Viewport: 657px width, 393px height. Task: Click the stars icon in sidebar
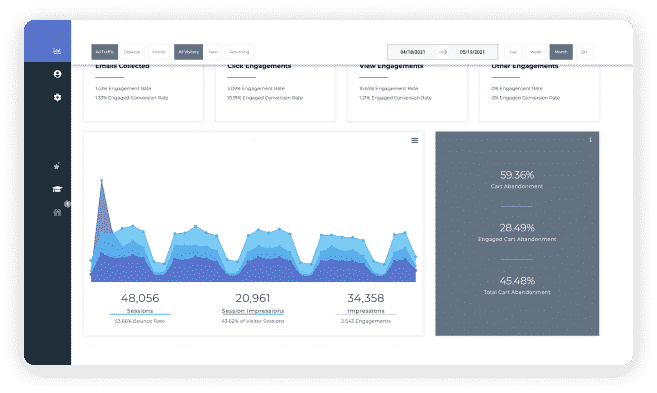tap(57, 165)
